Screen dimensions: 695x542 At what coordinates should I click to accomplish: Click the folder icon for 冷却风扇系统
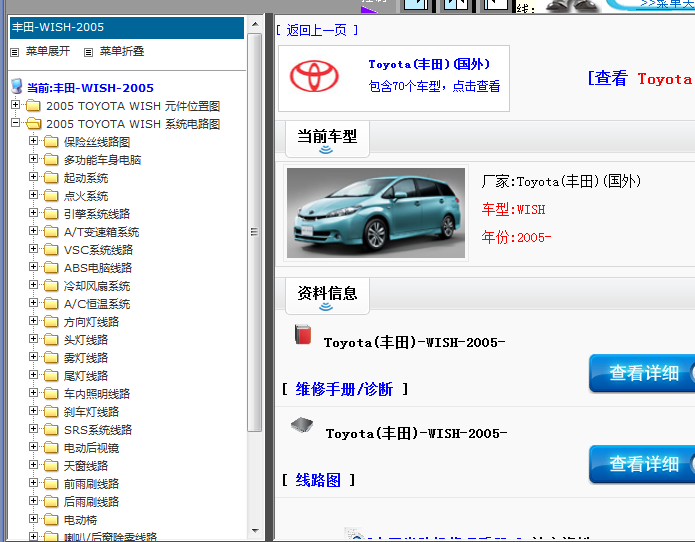pyautogui.click(x=51, y=285)
